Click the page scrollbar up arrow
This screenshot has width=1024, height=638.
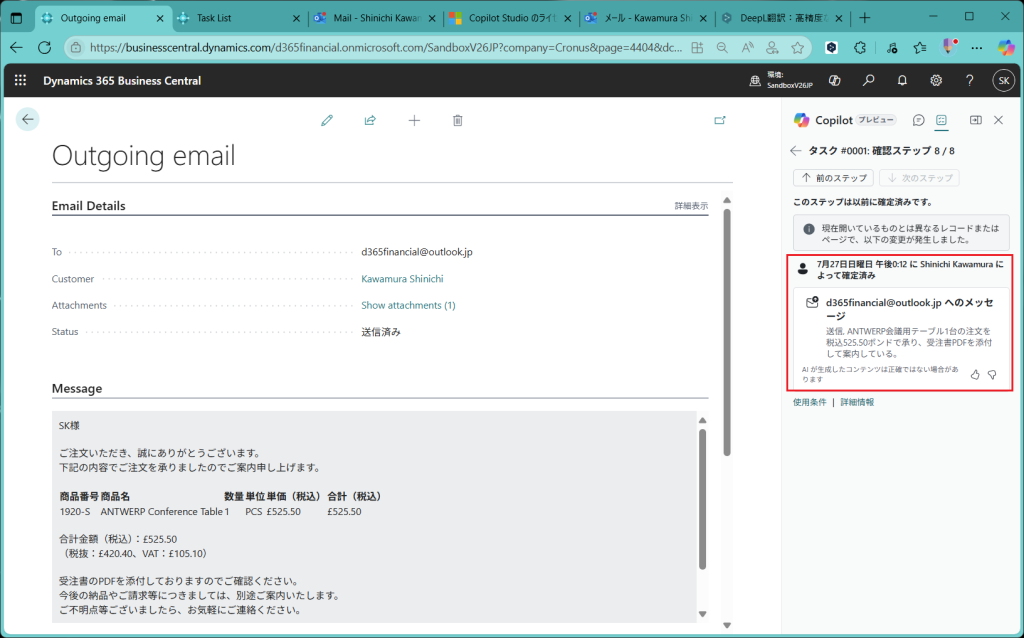click(727, 200)
